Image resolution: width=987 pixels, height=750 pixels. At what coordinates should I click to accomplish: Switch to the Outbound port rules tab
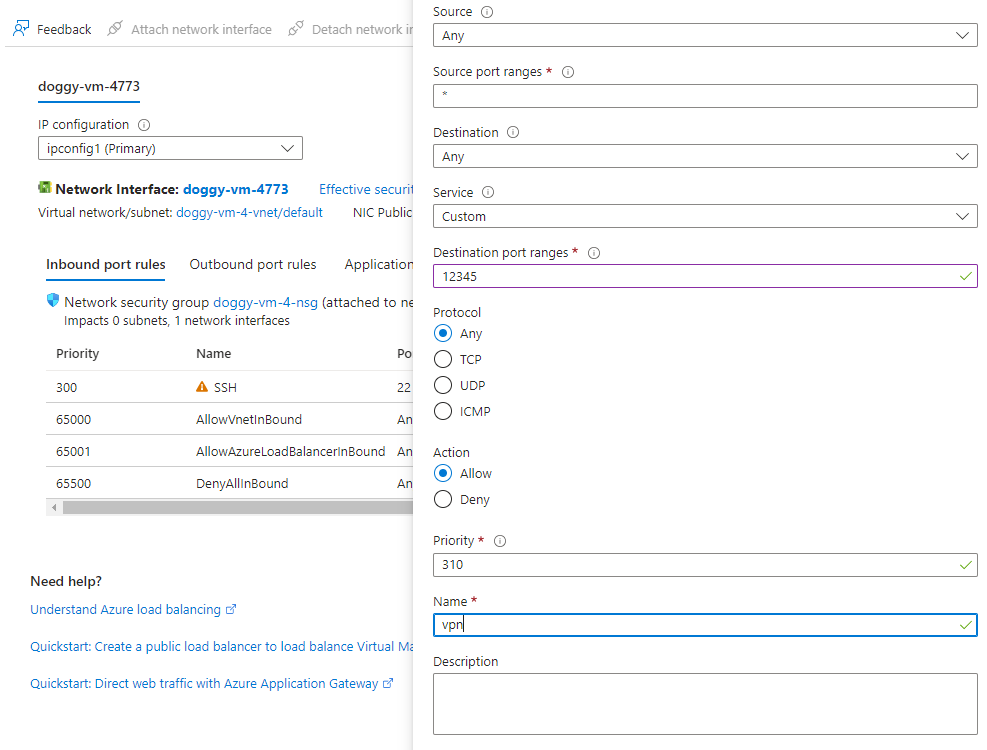coord(252,264)
